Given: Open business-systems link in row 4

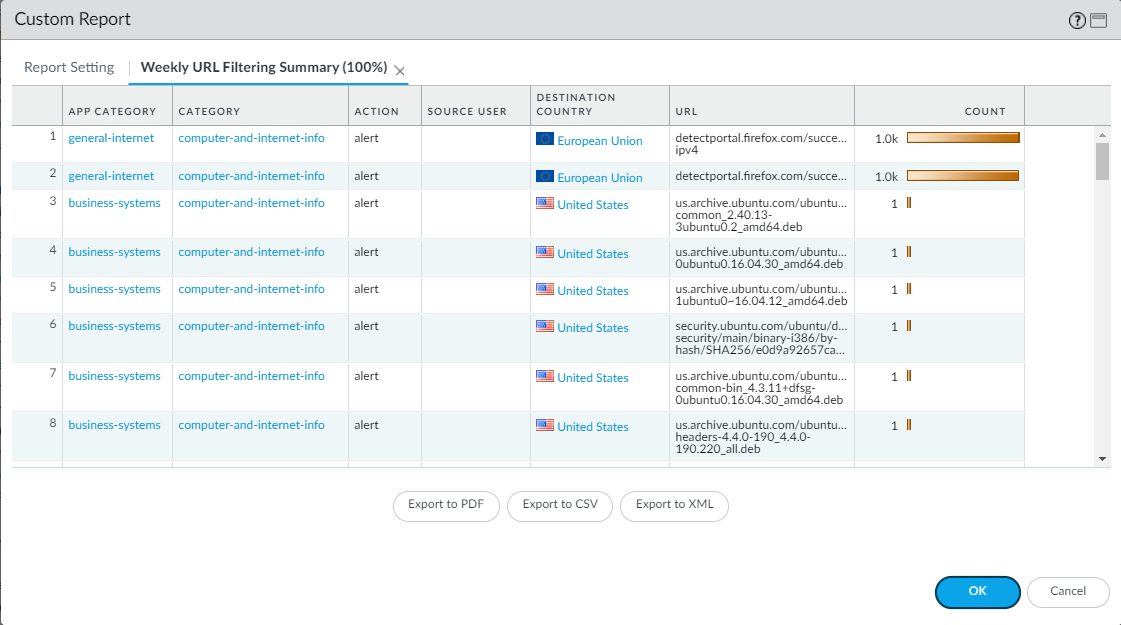Looking at the screenshot, I should [114, 252].
